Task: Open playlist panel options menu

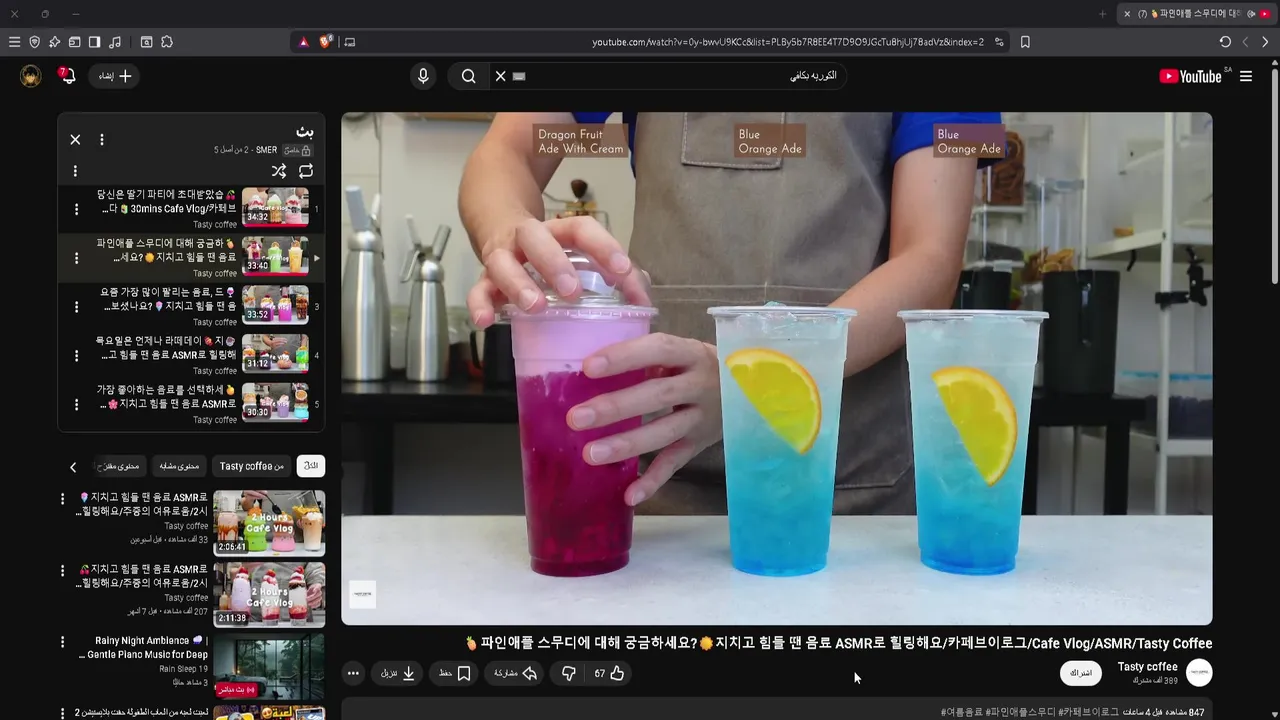Action: click(x=101, y=140)
